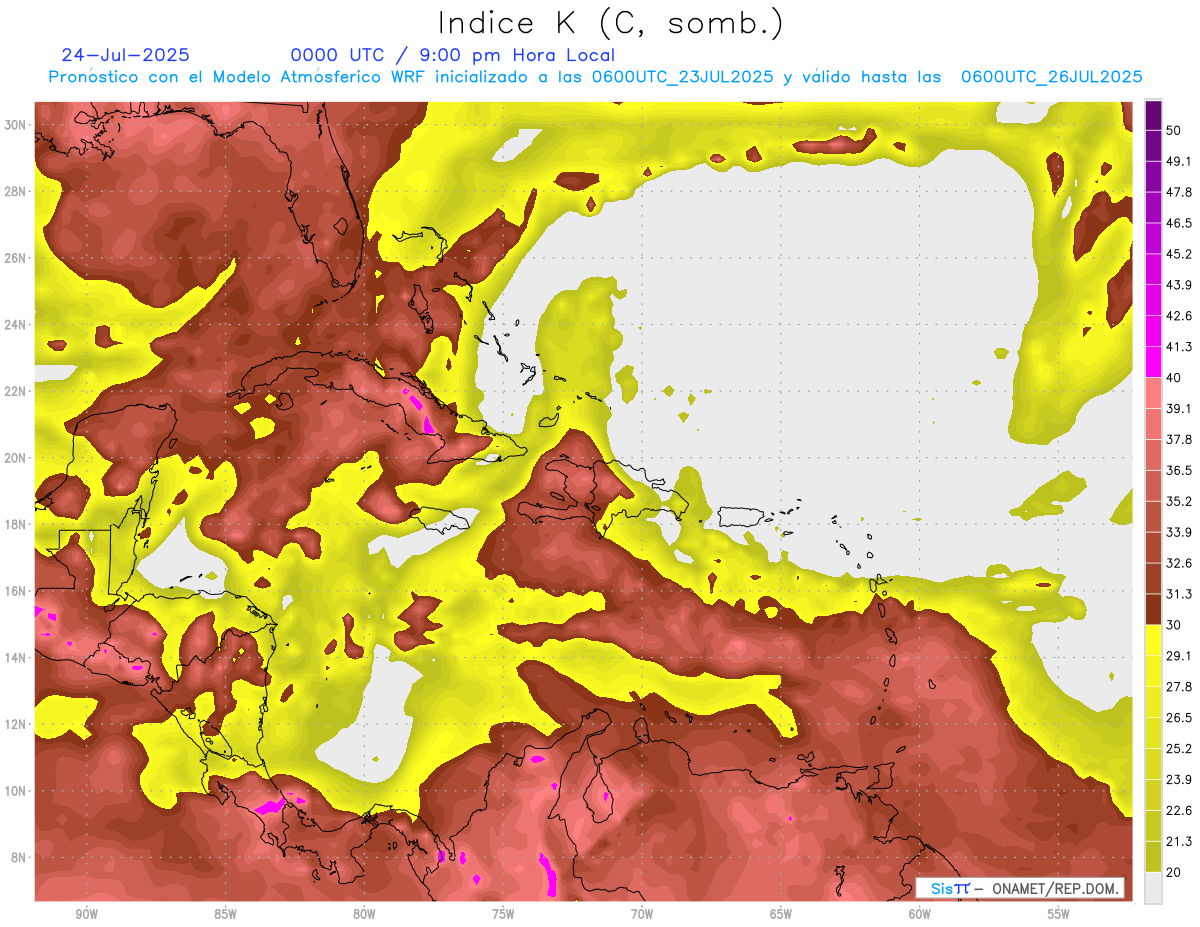Click the 75W longitude label
Image resolution: width=1200 pixels, height=927 pixels.
[503, 914]
